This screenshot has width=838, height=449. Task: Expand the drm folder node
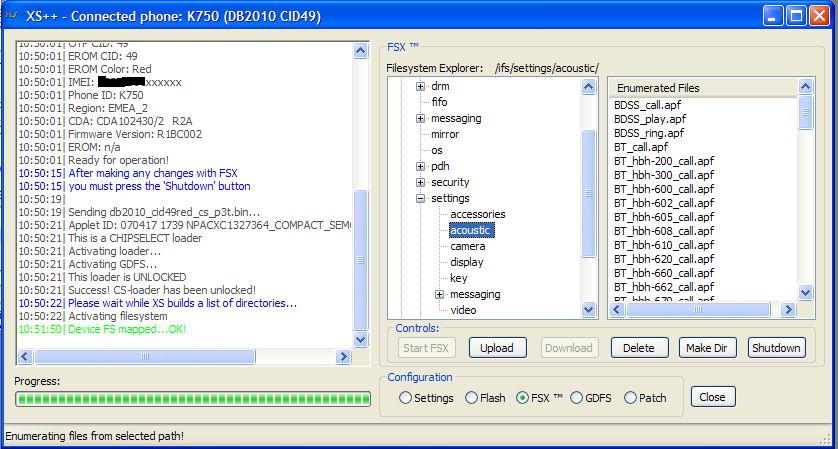(x=421, y=86)
